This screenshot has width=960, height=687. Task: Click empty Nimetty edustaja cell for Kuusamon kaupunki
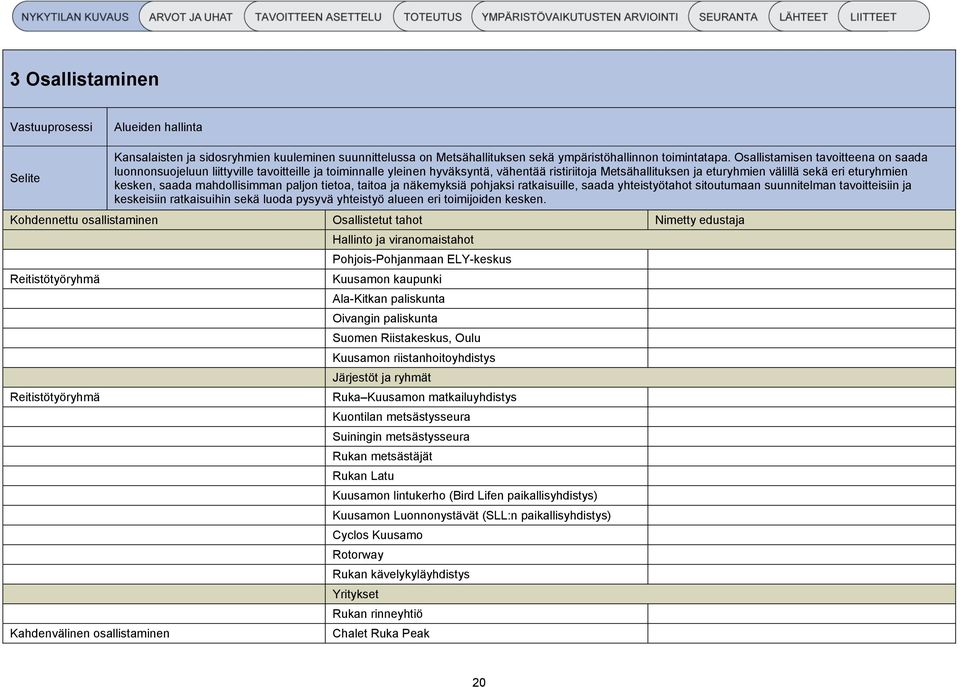coord(801,279)
